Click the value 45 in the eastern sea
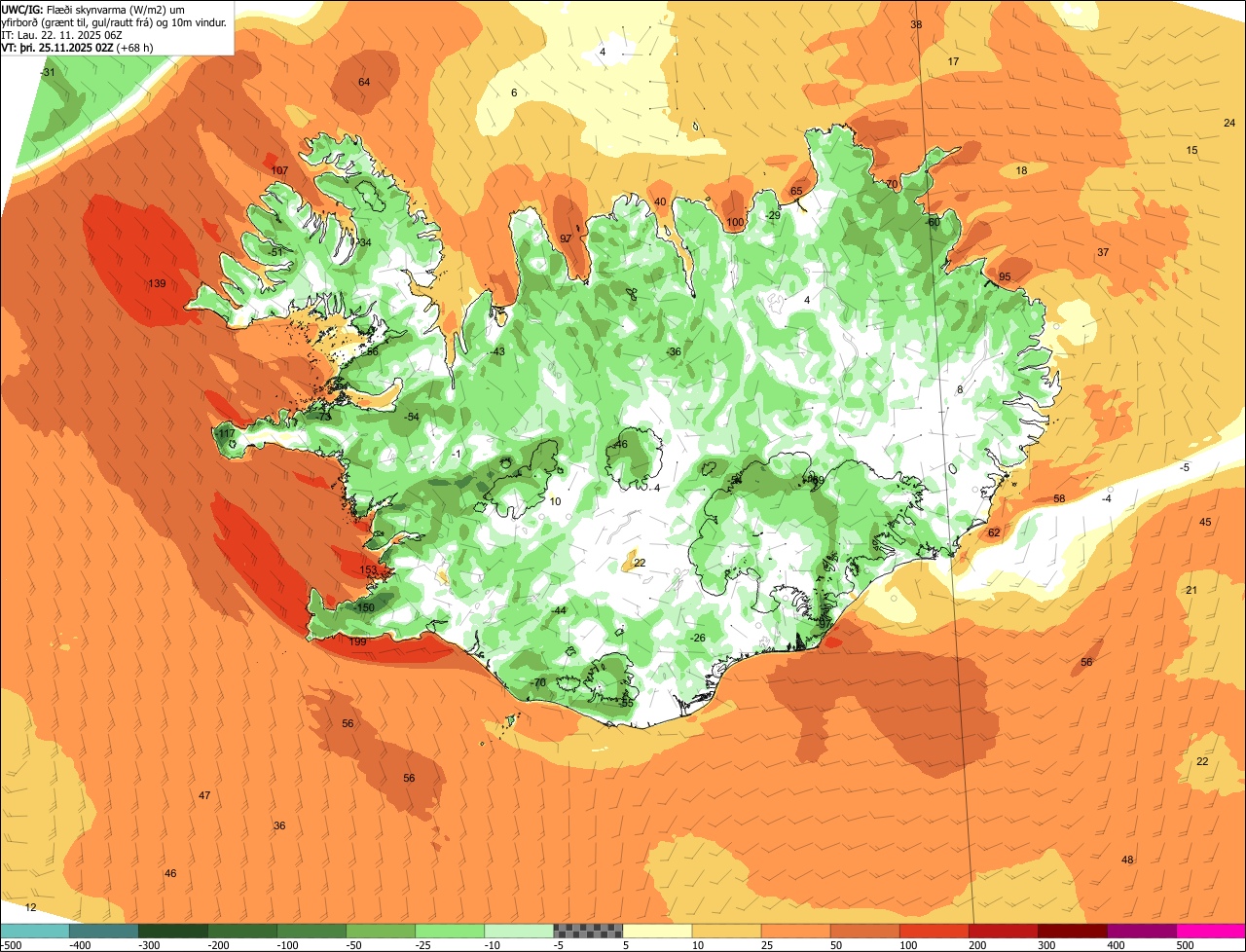The image size is (1246, 952). (1205, 523)
